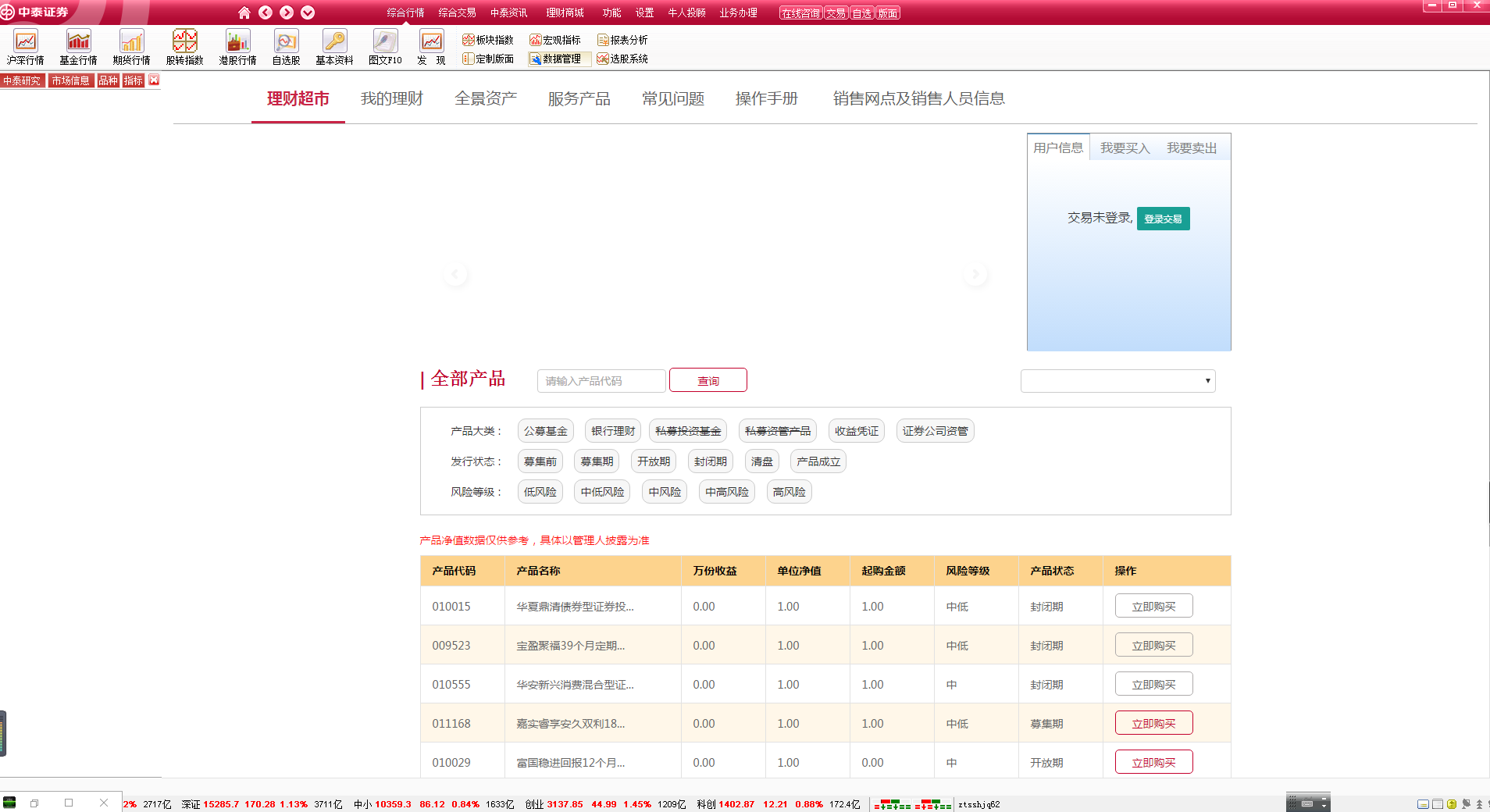Select product name 华安新兴消费混合型证...

(575, 685)
